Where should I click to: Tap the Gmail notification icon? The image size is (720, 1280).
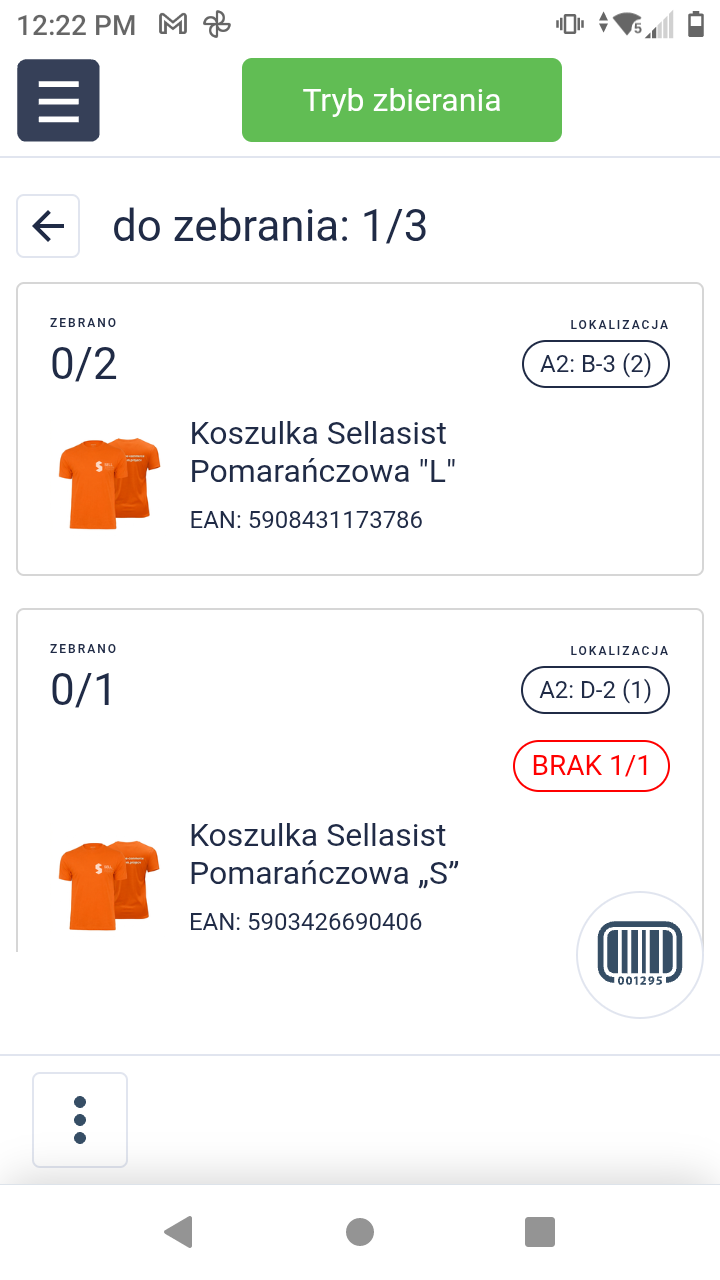173,25
